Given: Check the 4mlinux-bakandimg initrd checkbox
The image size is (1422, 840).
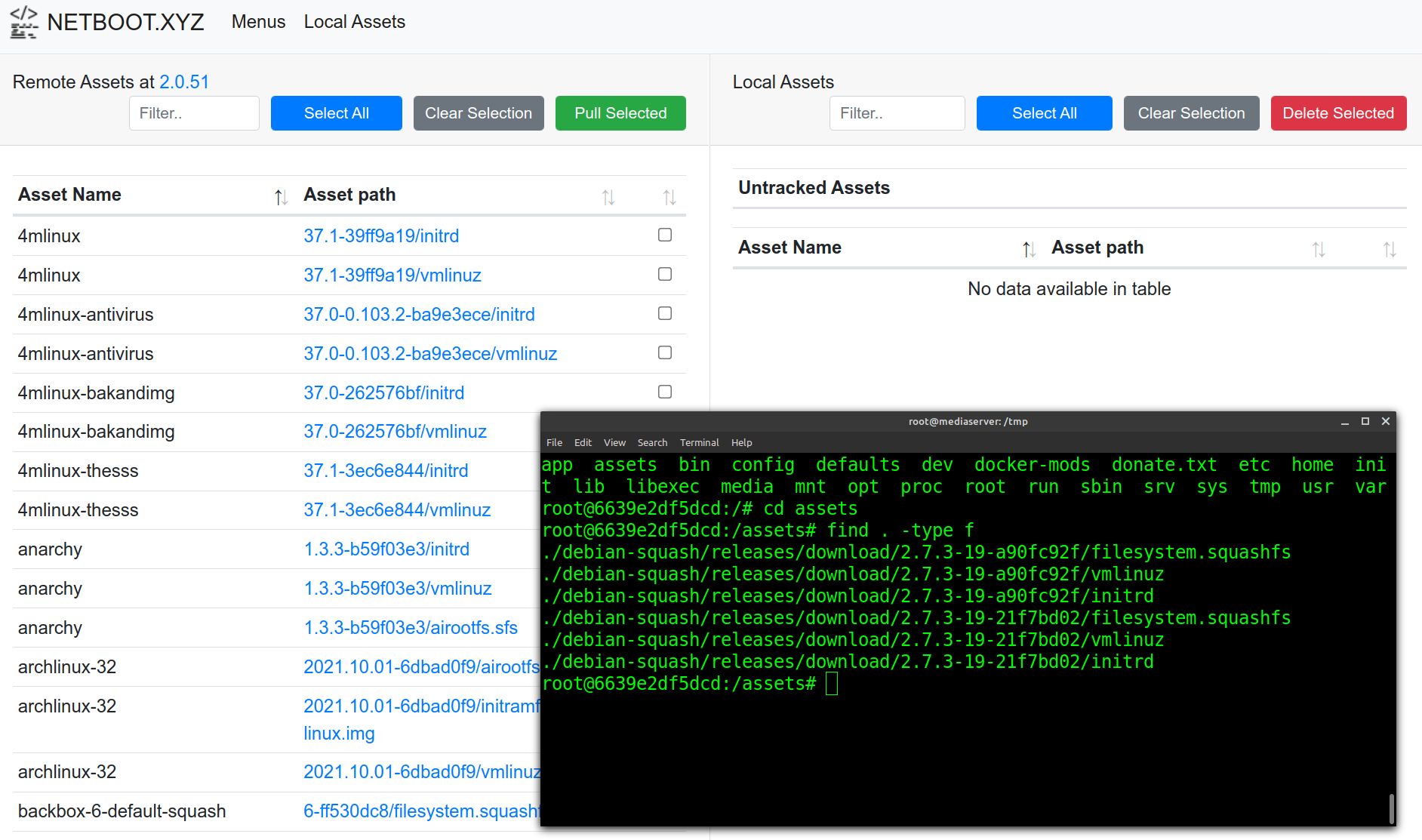Looking at the screenshot, I should point(665,392).
